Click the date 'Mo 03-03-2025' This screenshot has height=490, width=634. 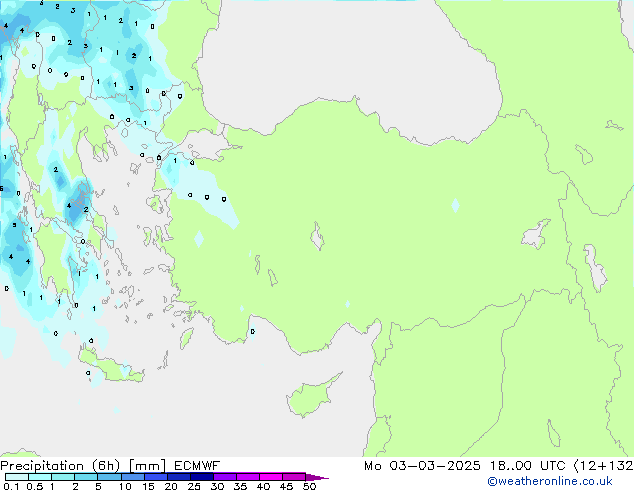point(422,466)
